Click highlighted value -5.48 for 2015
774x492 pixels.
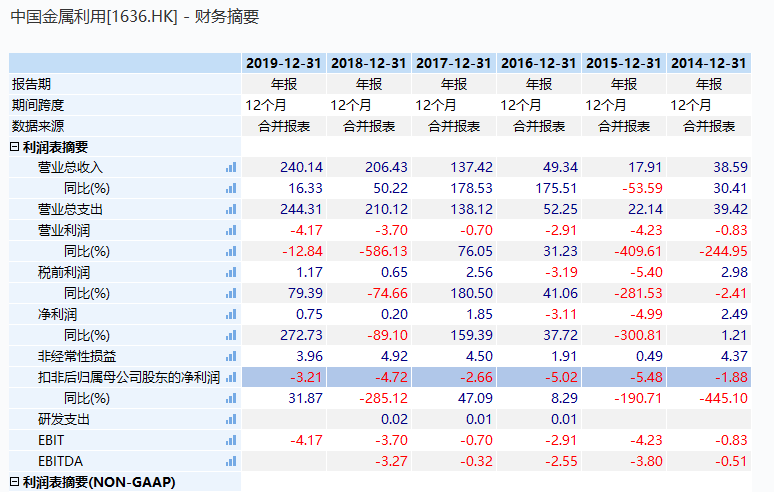[646, 378]
